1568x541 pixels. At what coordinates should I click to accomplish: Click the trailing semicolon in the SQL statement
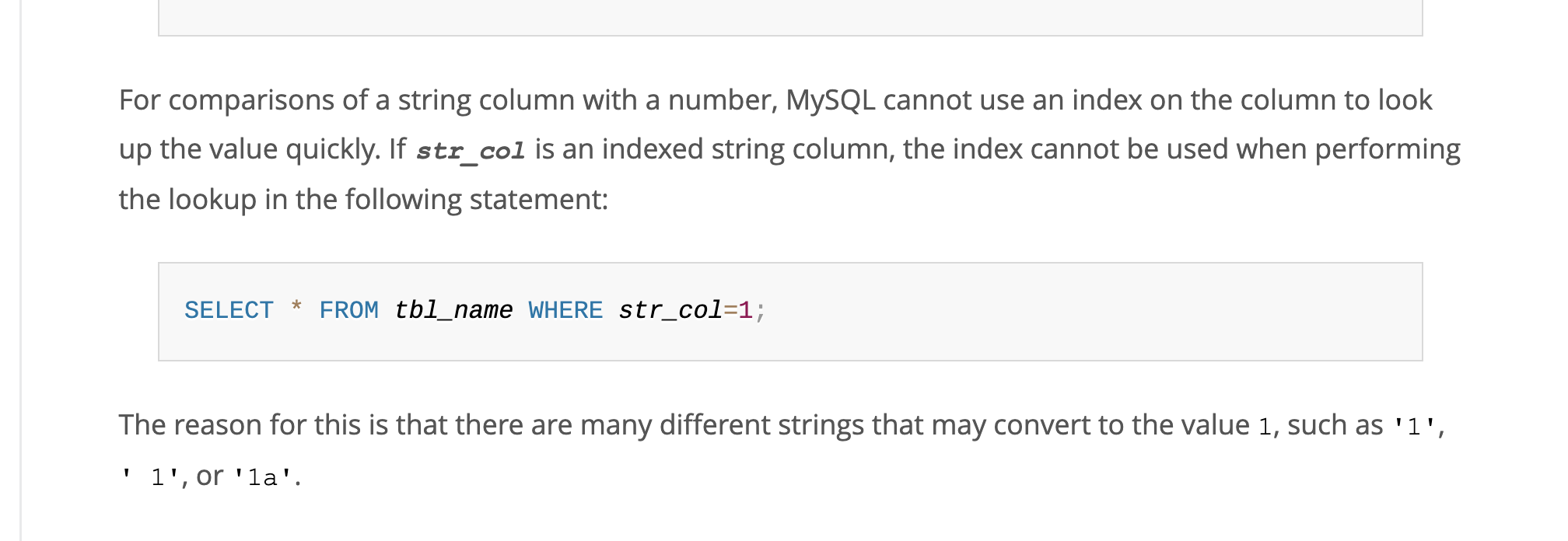(x=760, y=312)
